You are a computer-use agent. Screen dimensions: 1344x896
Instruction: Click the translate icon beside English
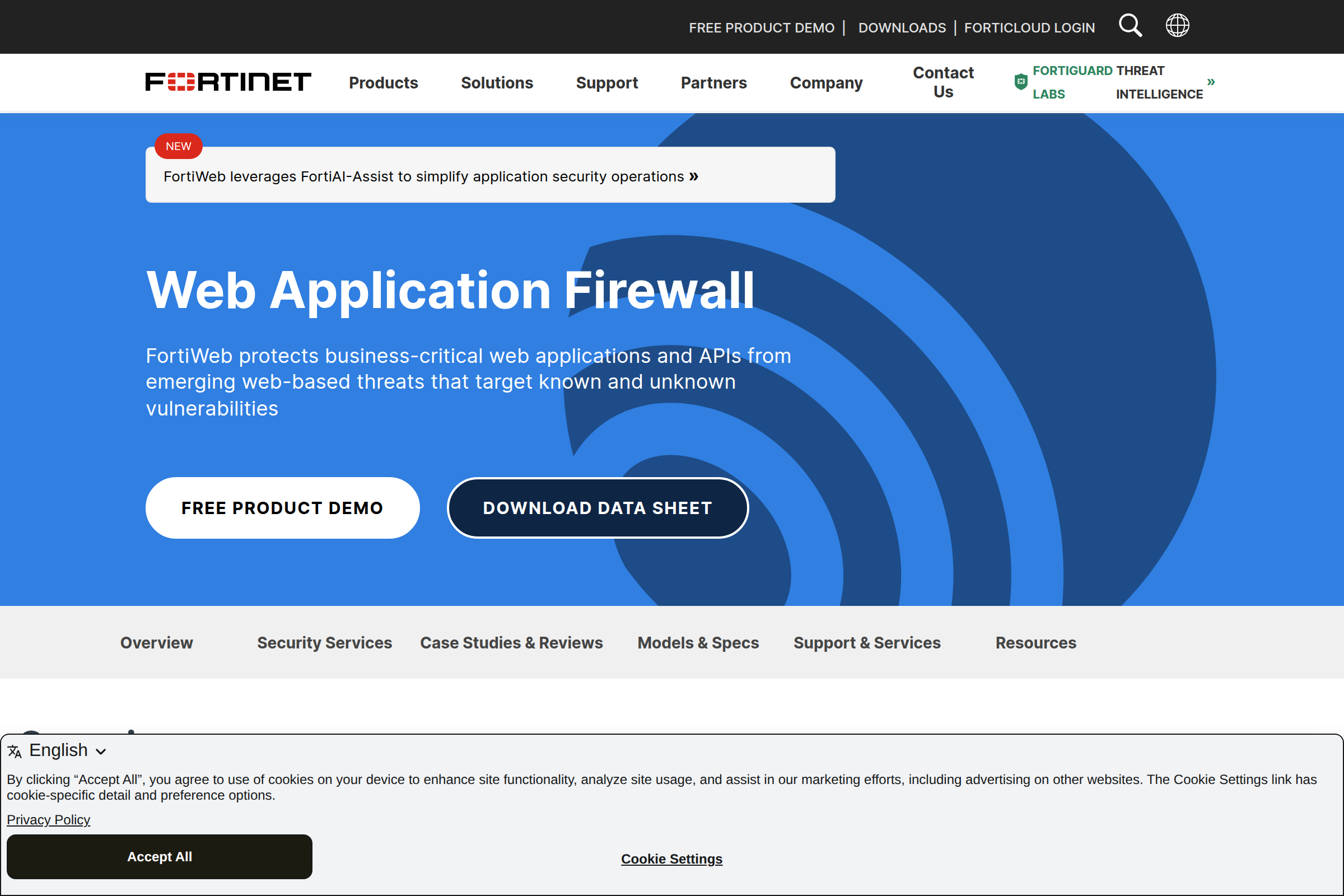point(15,752)
